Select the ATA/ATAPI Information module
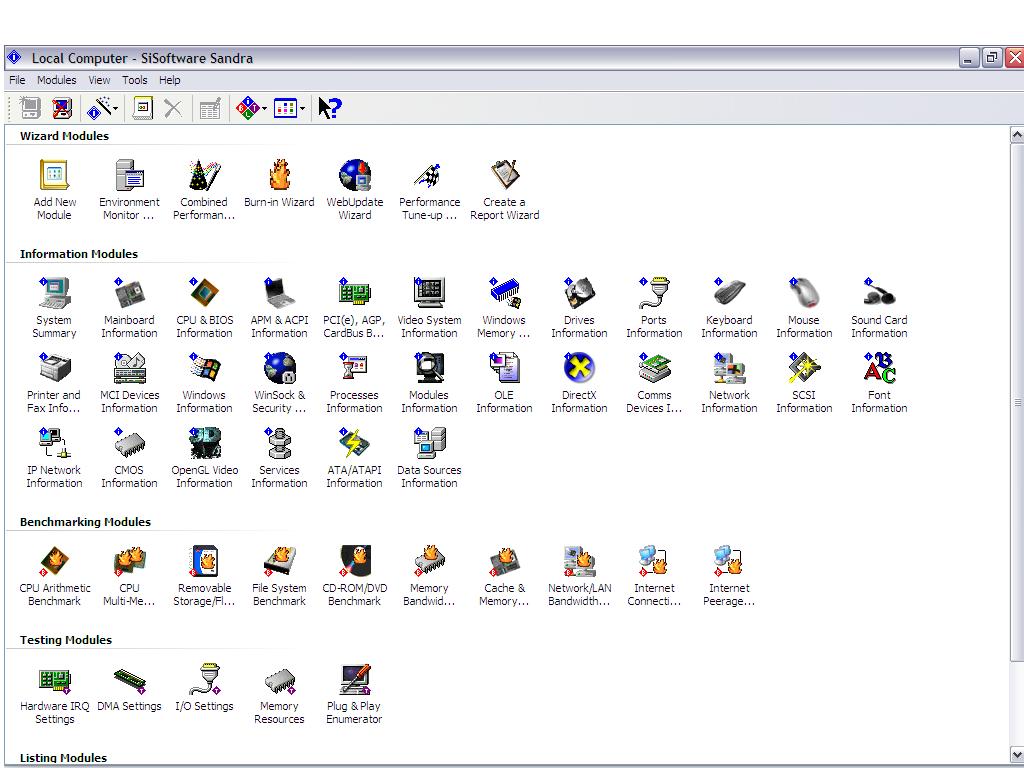The width and height of the screenshot is (1024, 768). tap(354, 458)
